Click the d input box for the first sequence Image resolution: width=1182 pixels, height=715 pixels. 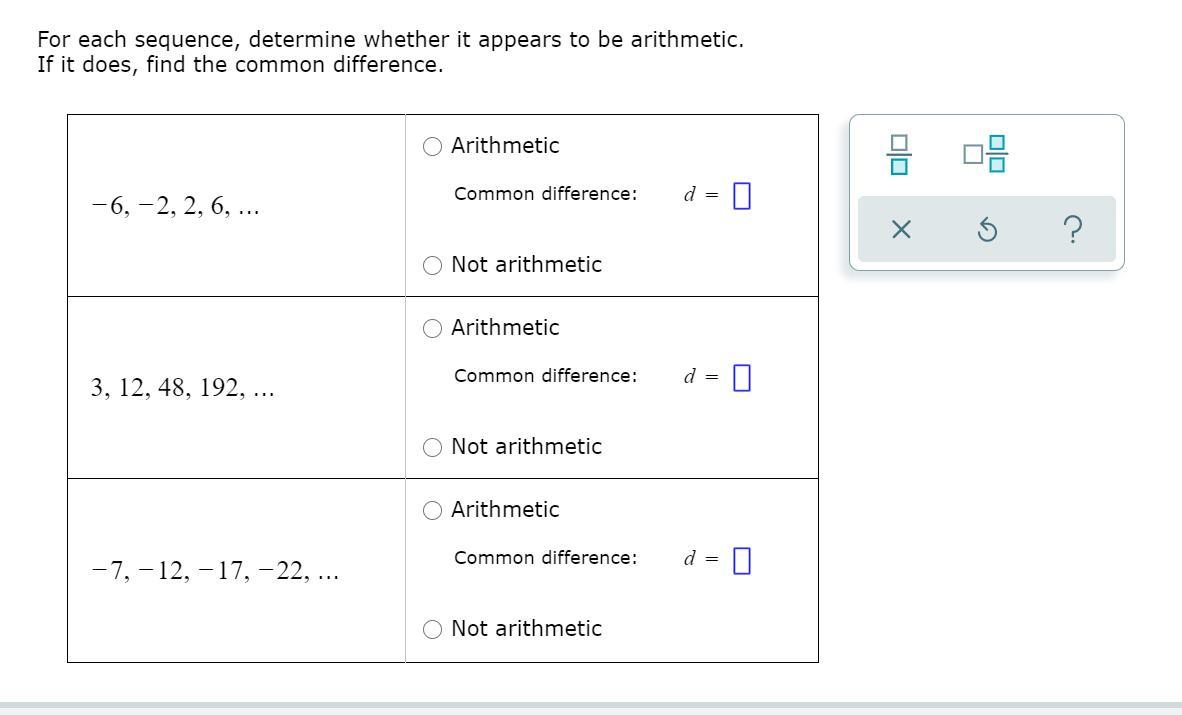point(741,196)
